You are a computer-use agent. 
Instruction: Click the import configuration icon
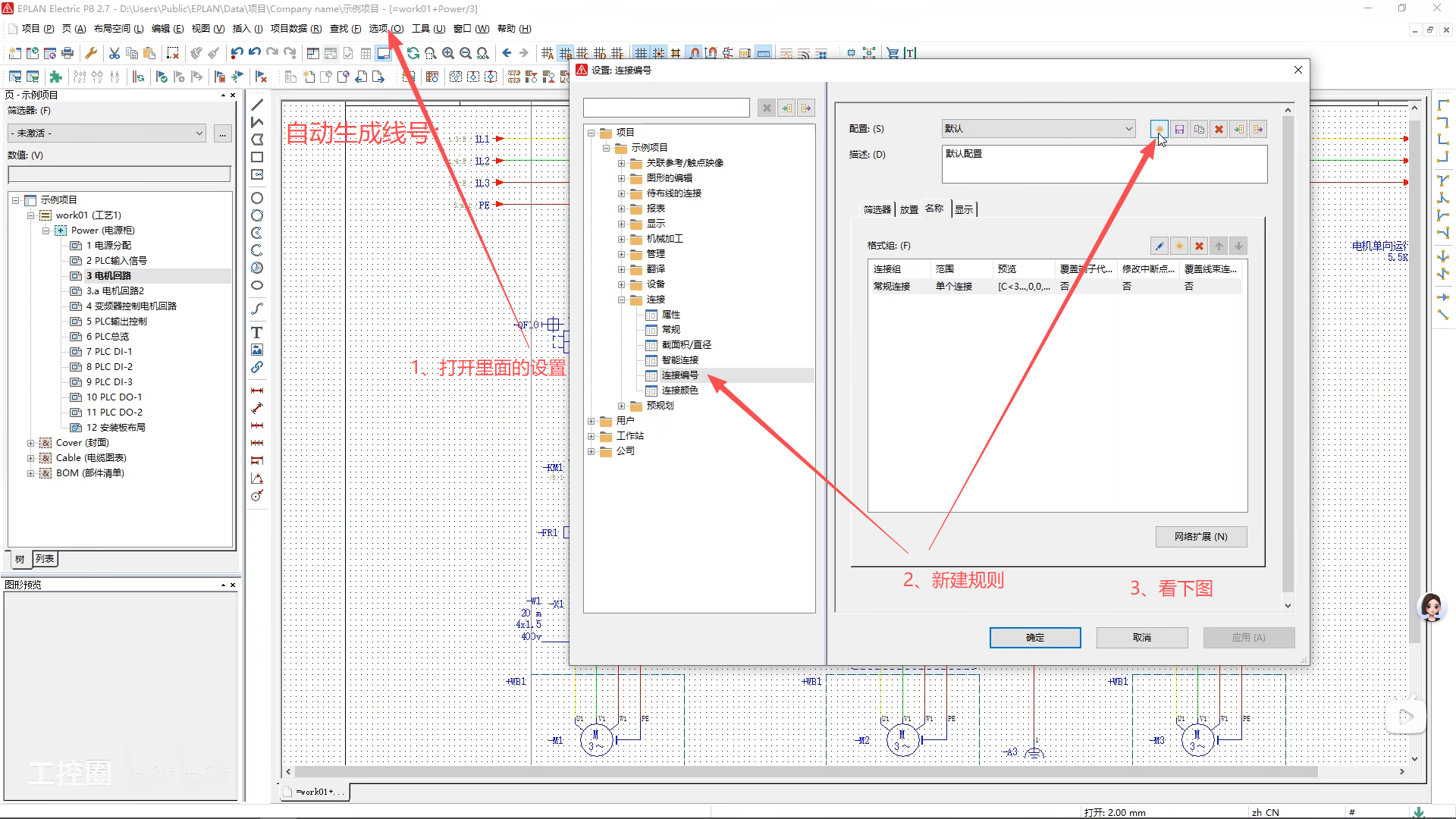pos(1238,129)
